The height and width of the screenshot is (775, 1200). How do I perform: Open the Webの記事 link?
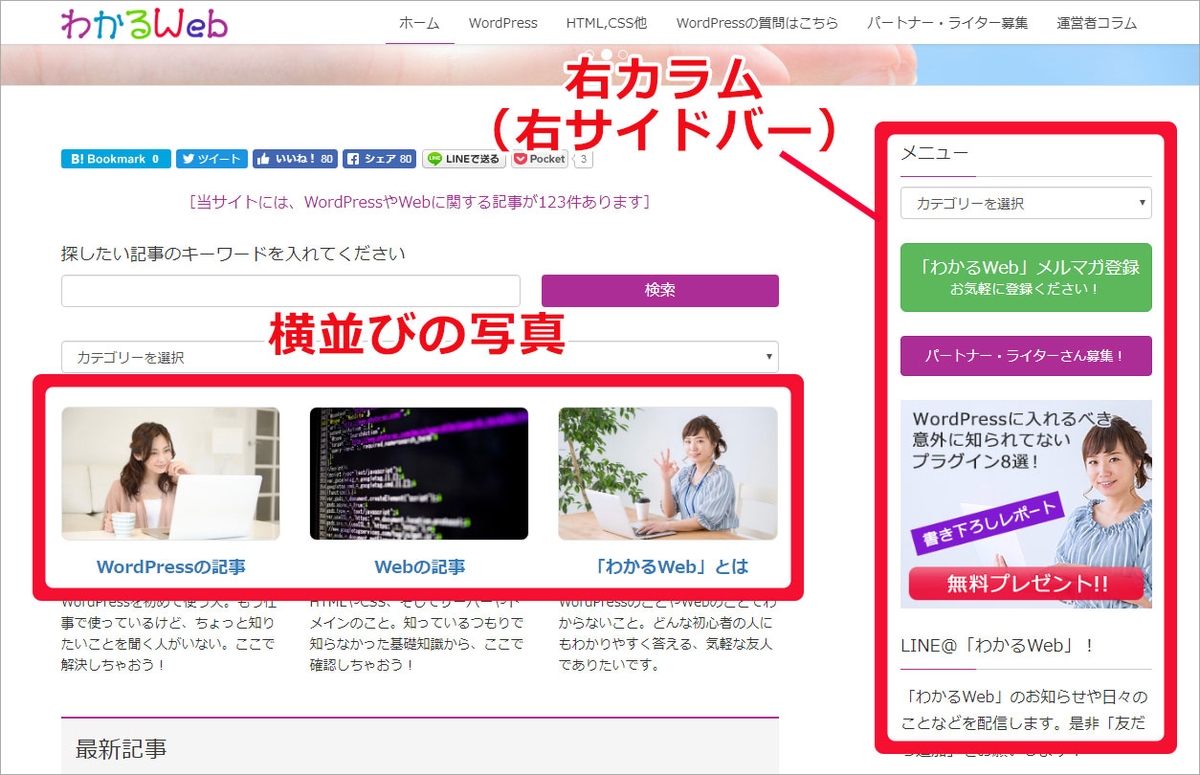point(419,567)
